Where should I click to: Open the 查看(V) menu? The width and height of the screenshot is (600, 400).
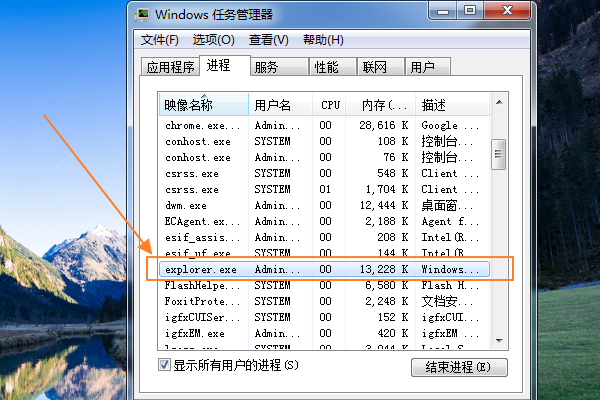point(268,39)
